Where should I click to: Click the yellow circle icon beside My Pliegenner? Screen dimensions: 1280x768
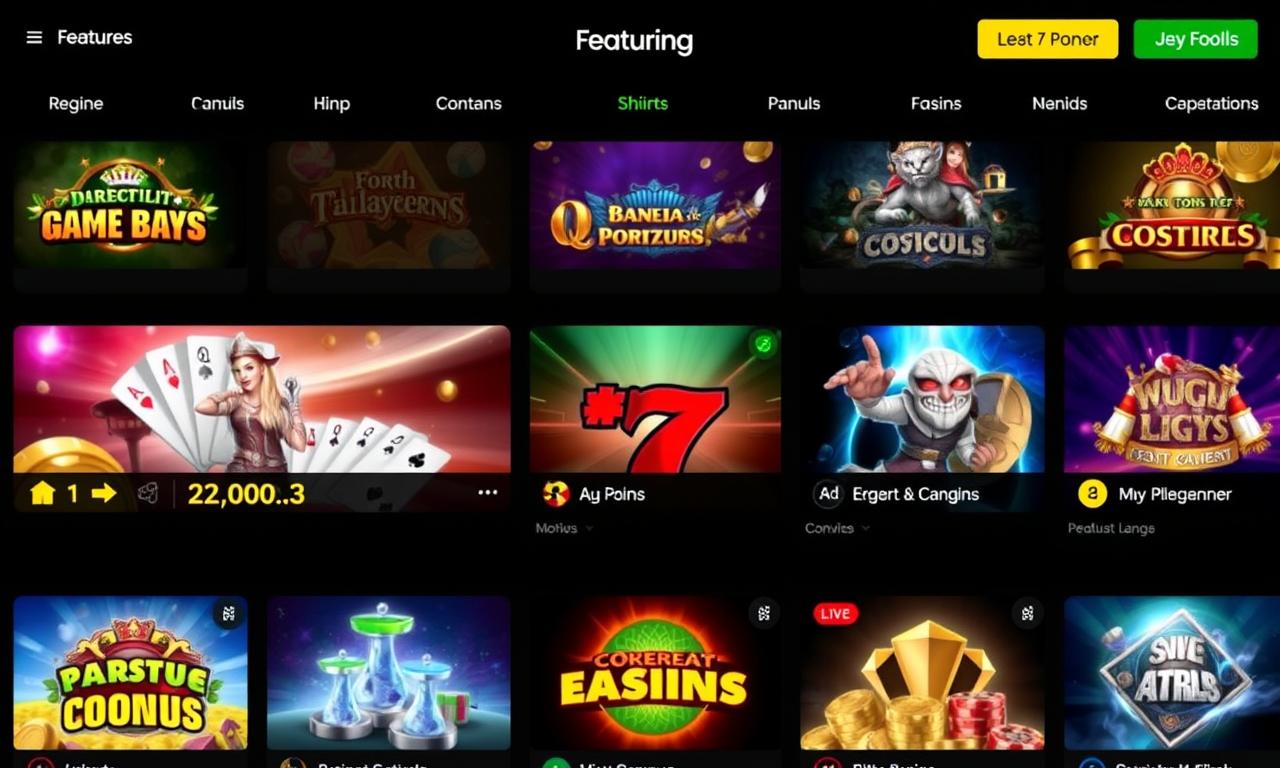[x=1092, y=494]
